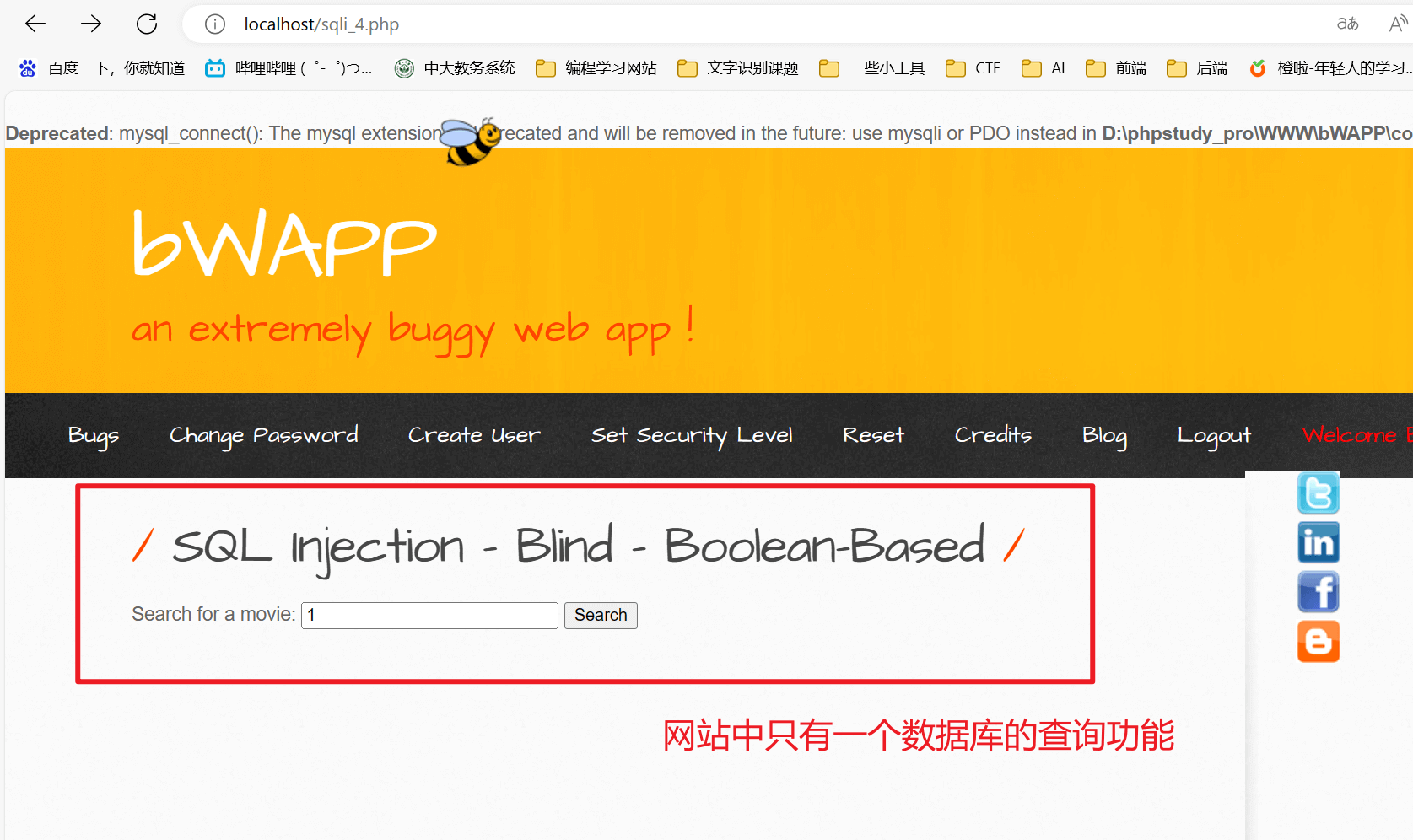Open the CTF bookmarks folder

click(x=973, y=68)
